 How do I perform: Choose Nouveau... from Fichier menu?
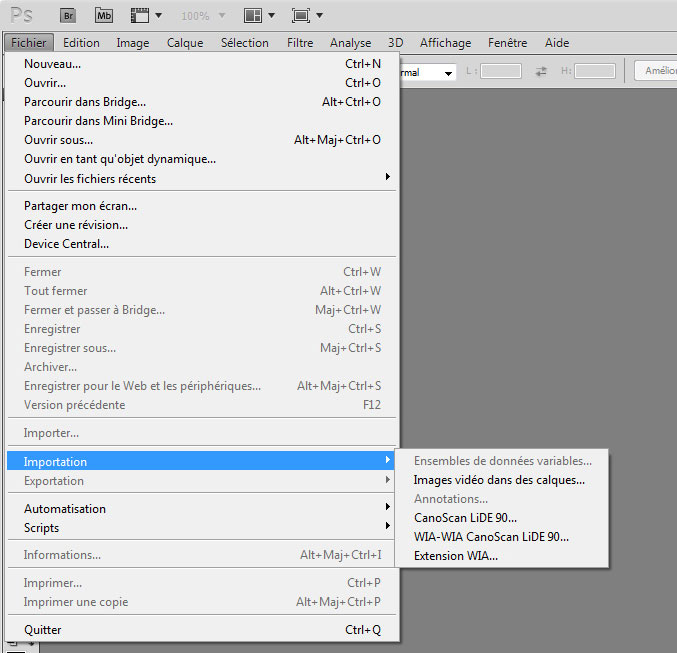(x=202, y=64)
